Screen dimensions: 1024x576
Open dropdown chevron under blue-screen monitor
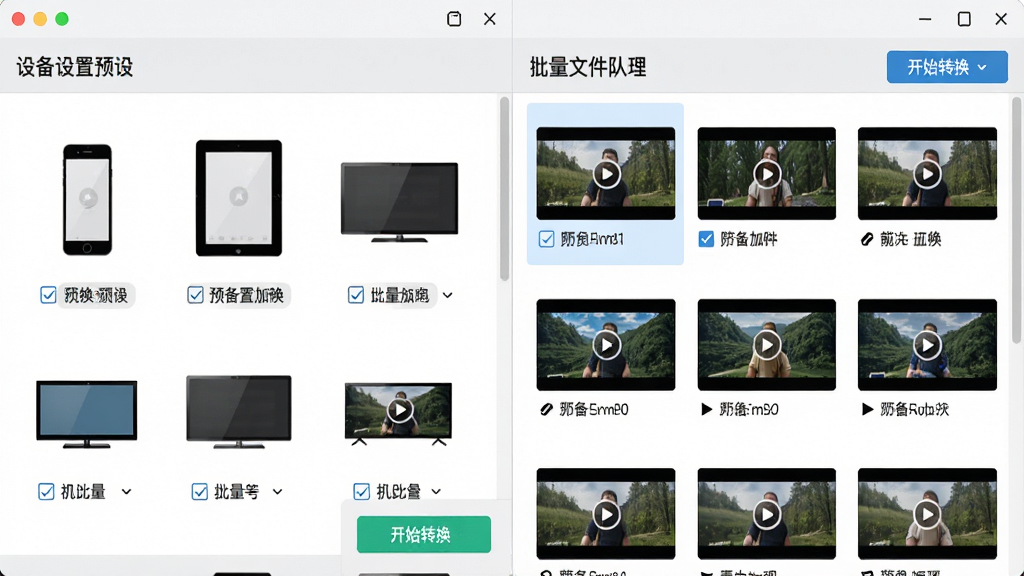[x=126, y=492]
